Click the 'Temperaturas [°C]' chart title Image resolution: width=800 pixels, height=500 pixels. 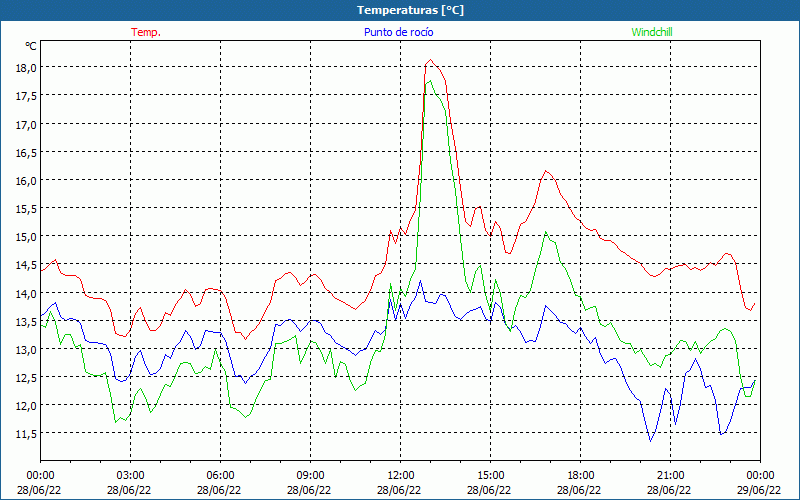point(410,10)
